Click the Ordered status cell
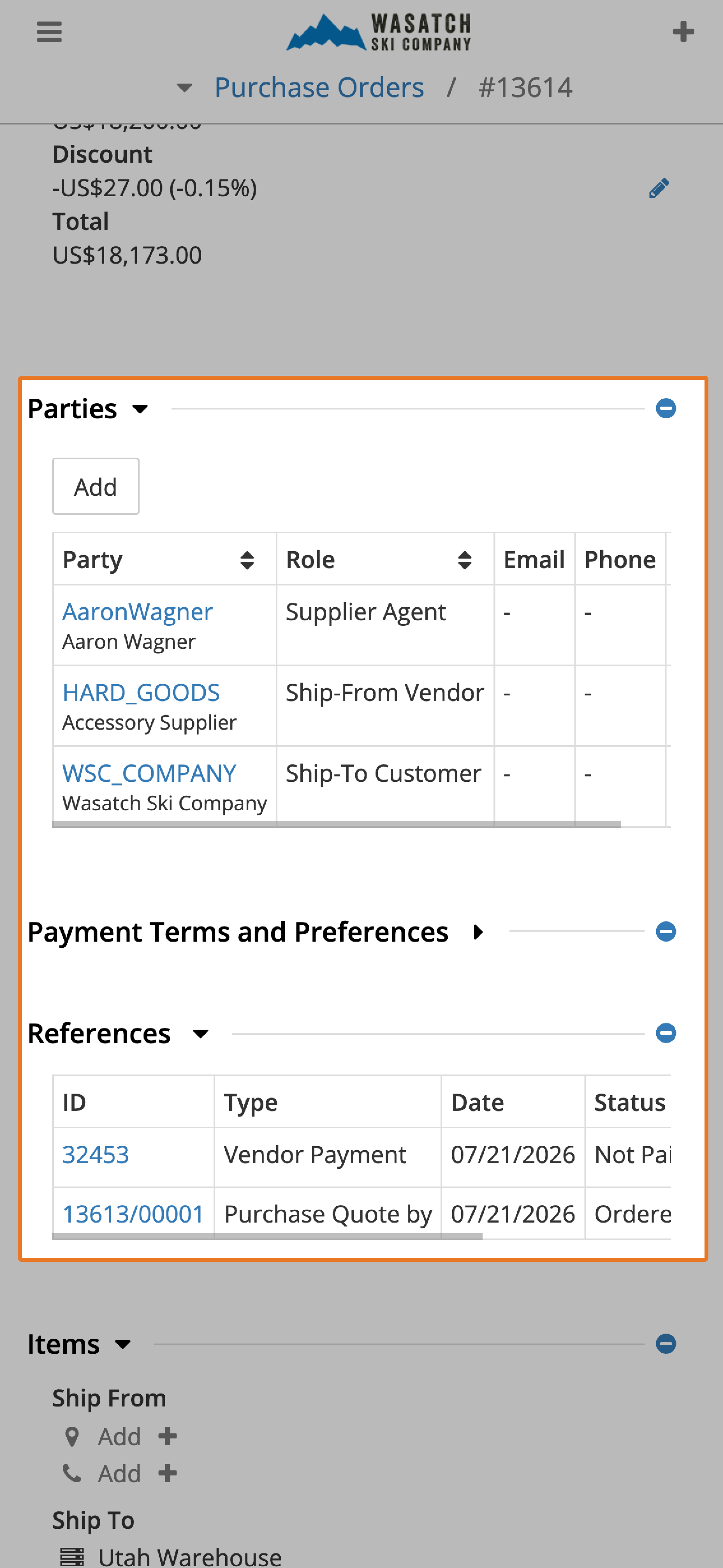This screenshot has height=1568, width=723. (628, 1213)
